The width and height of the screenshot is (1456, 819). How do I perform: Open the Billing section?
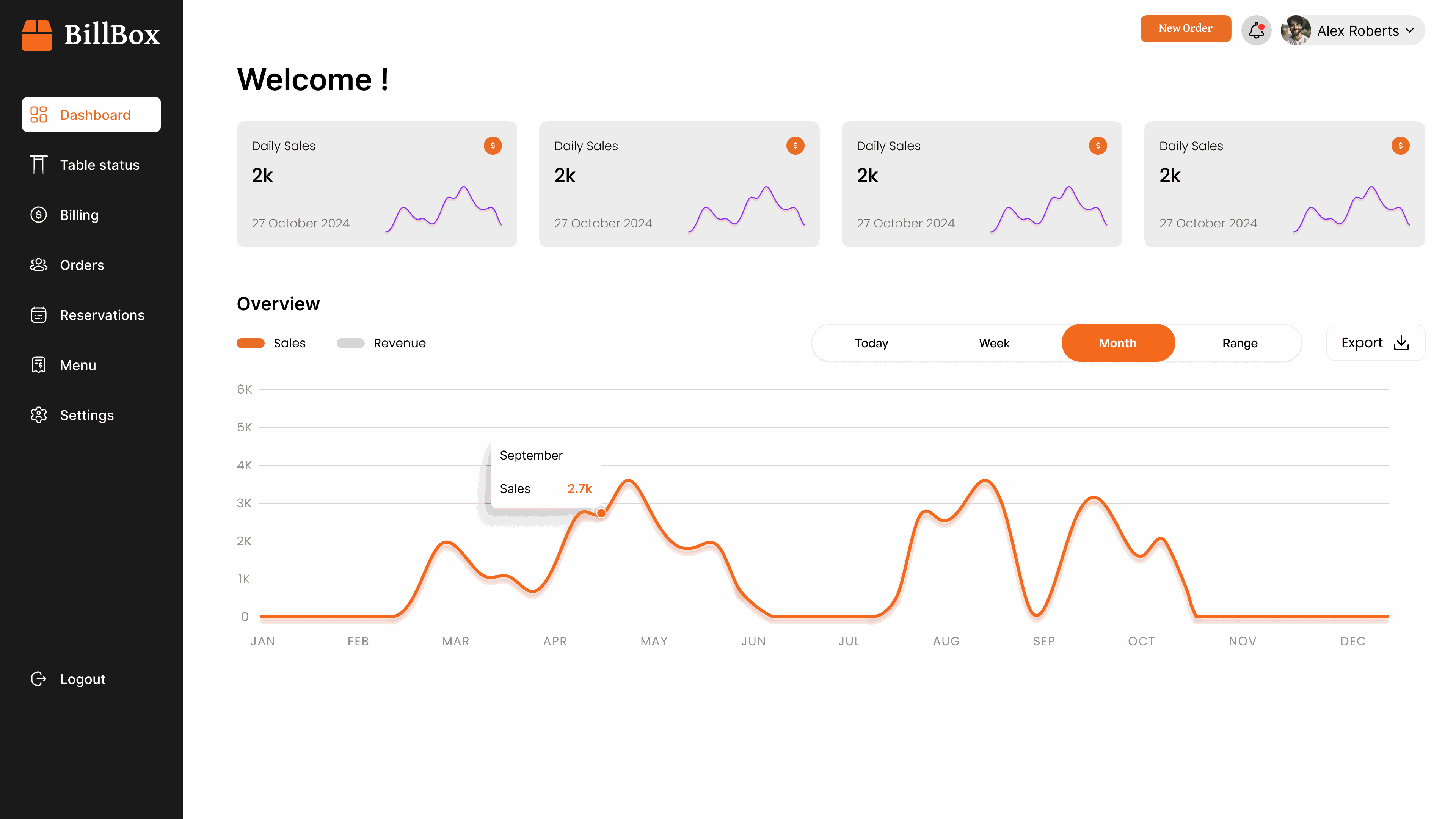(91, 215)
